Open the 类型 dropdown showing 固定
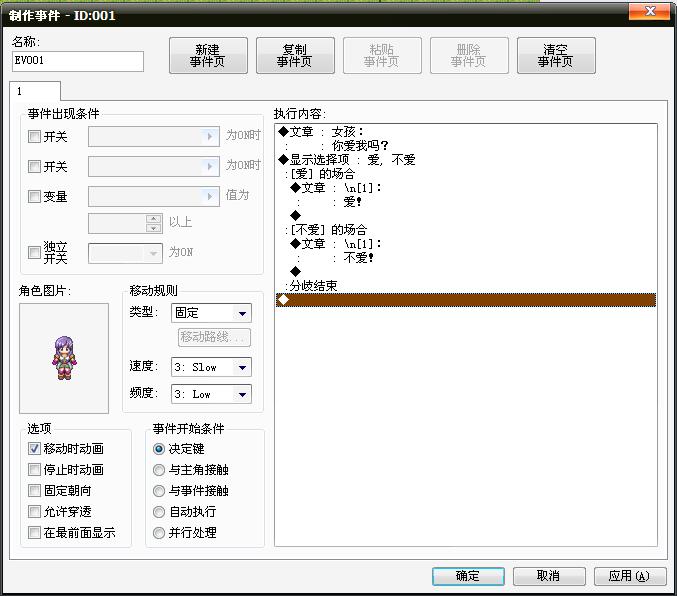The height and width of the screenshot is (596, 677). pyautogui.click(x=211, y=313)
